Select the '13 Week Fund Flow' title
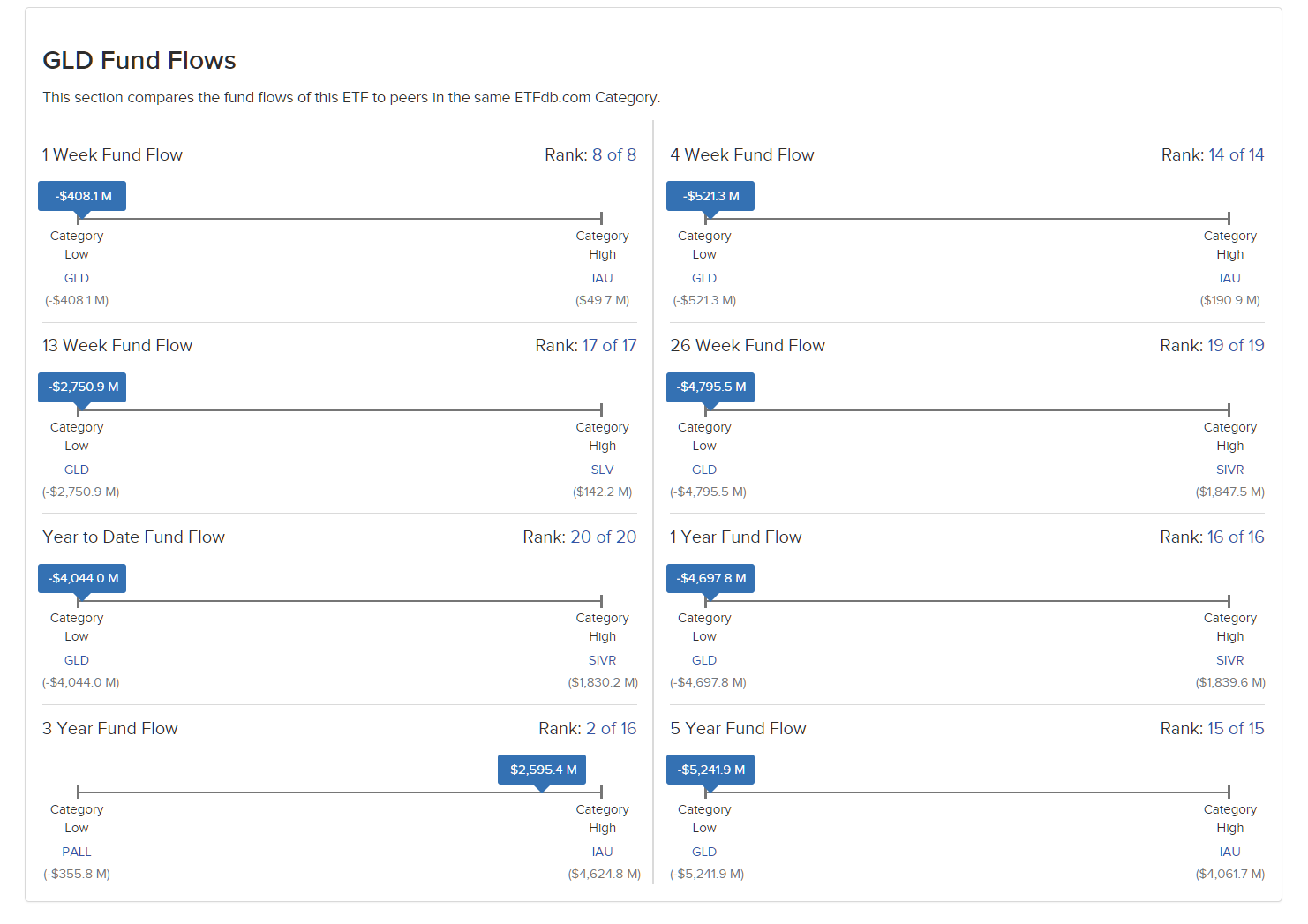 click(x=117, y=346)
